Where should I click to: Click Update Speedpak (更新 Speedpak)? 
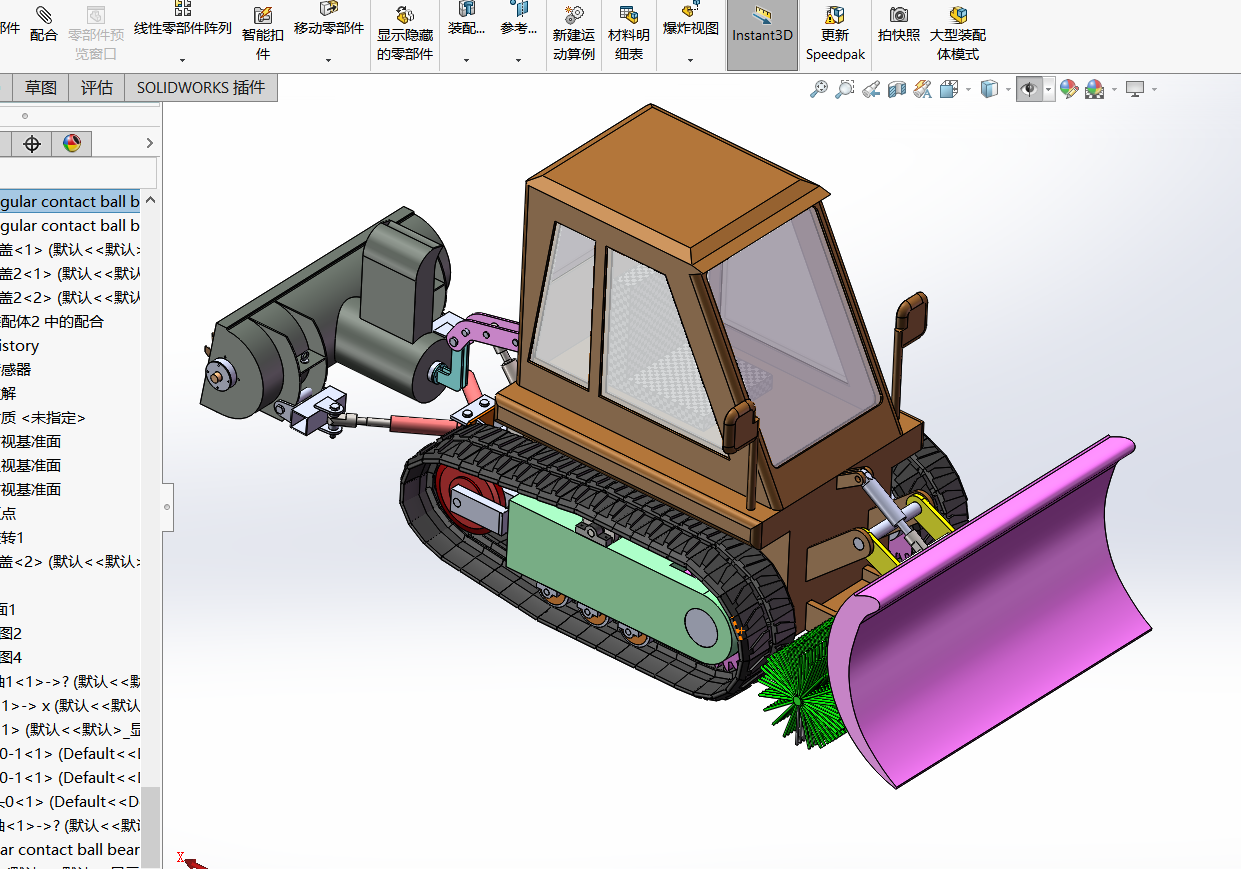(835, 34)
